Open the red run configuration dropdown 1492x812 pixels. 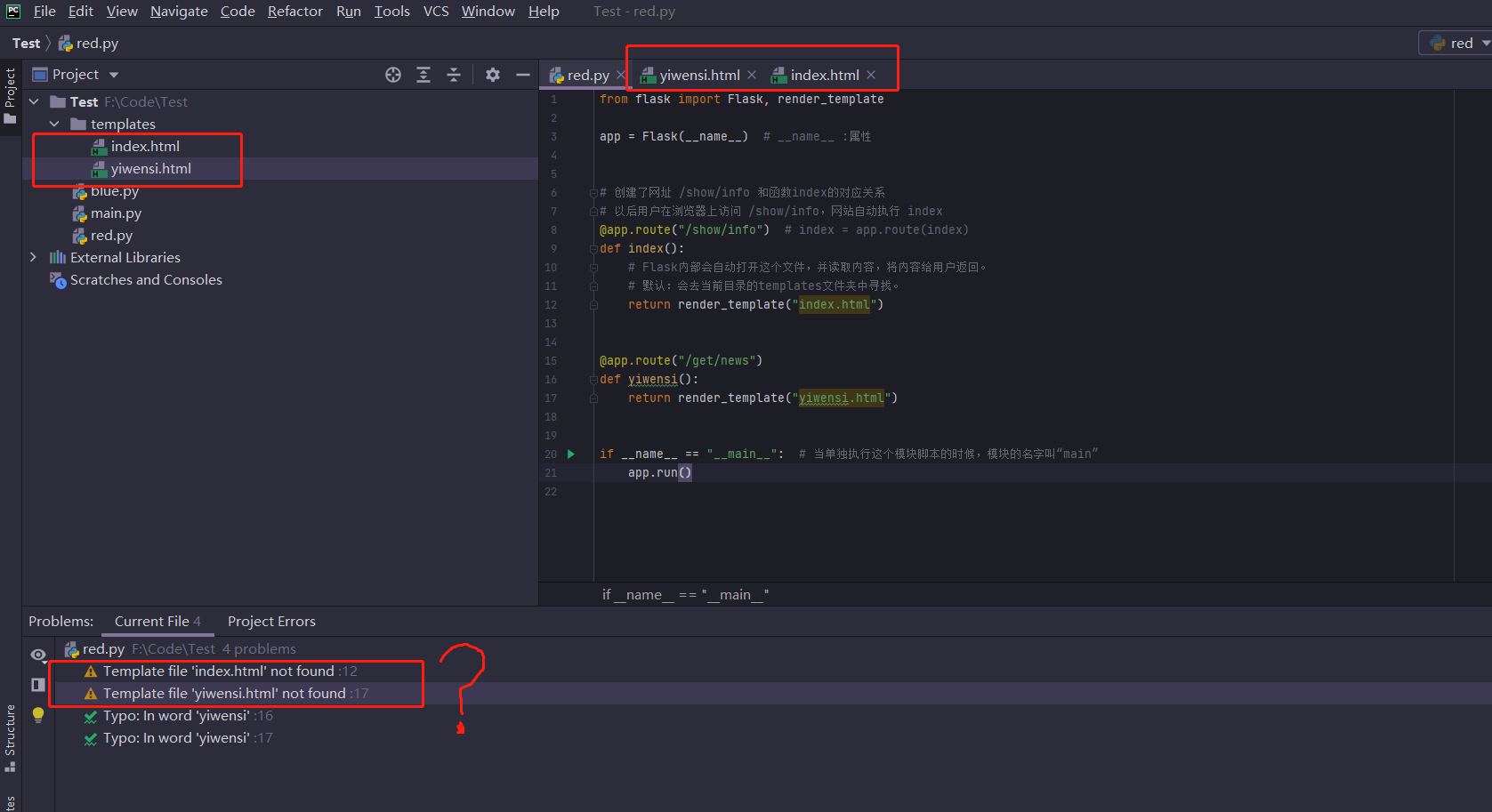(1457, 44)
